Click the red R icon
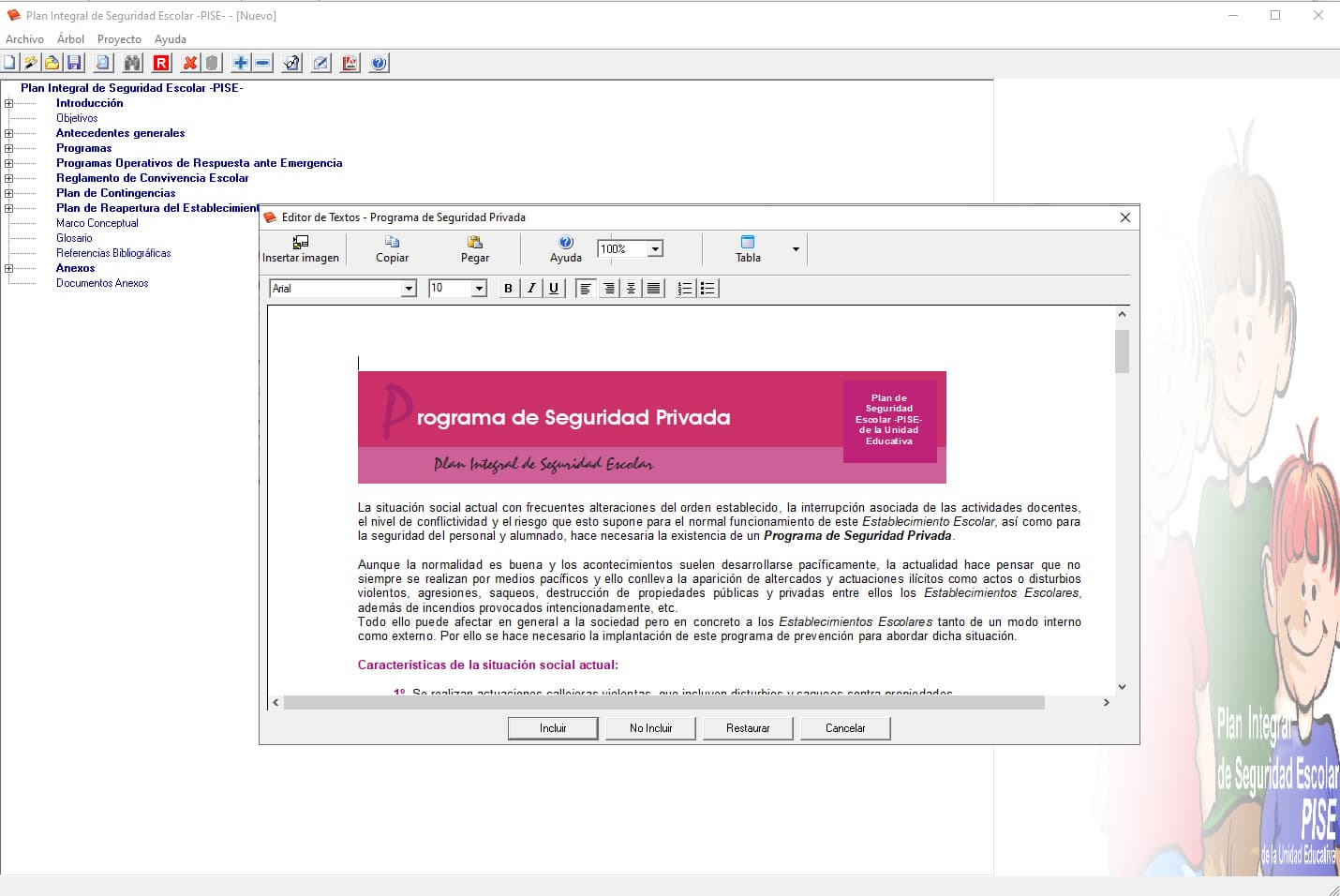The height and width of the screenshot is (896, 1340). (x=161, y=63)
